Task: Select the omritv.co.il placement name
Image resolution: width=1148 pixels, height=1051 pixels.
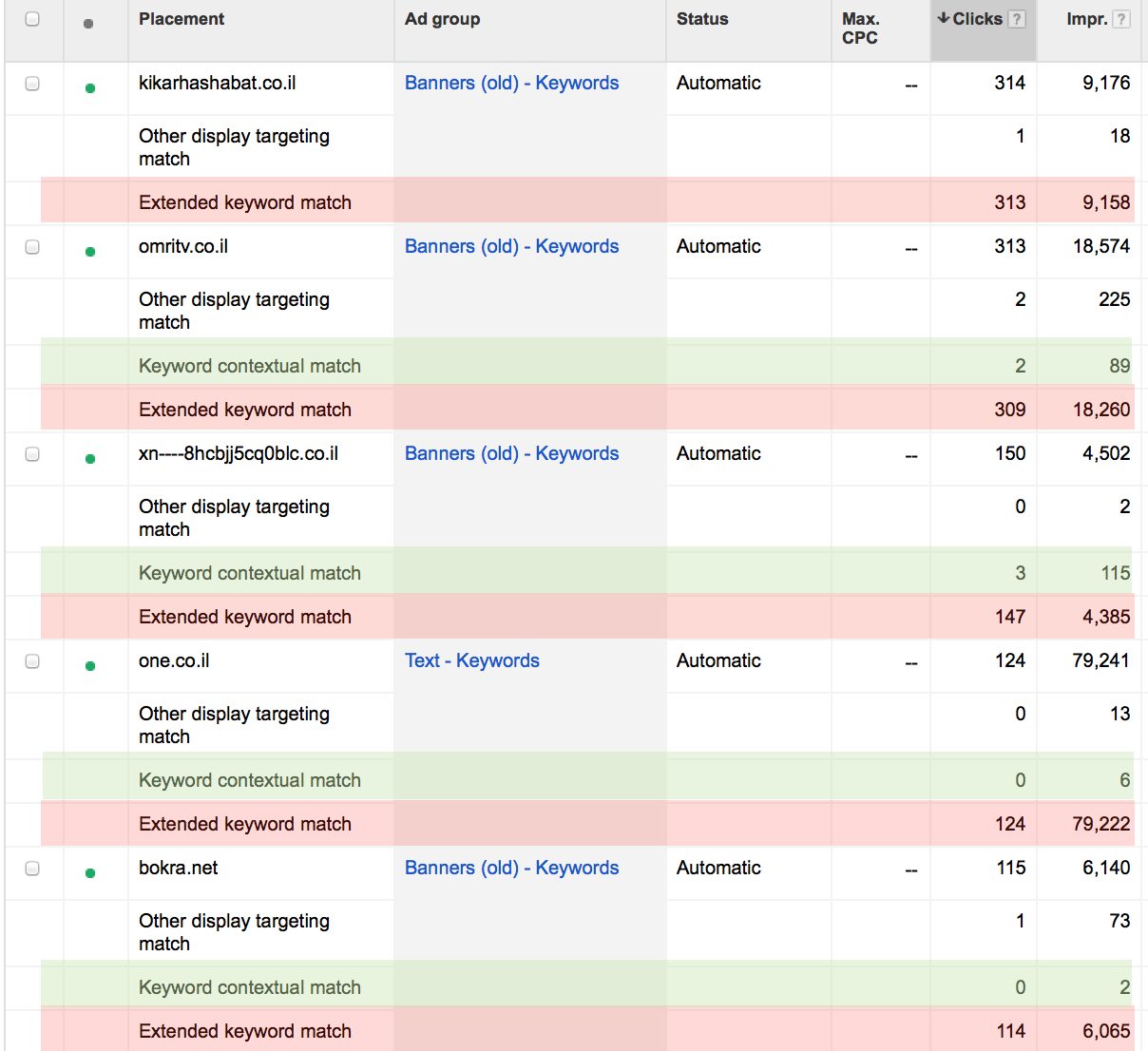Action: [x=183, y=246]
